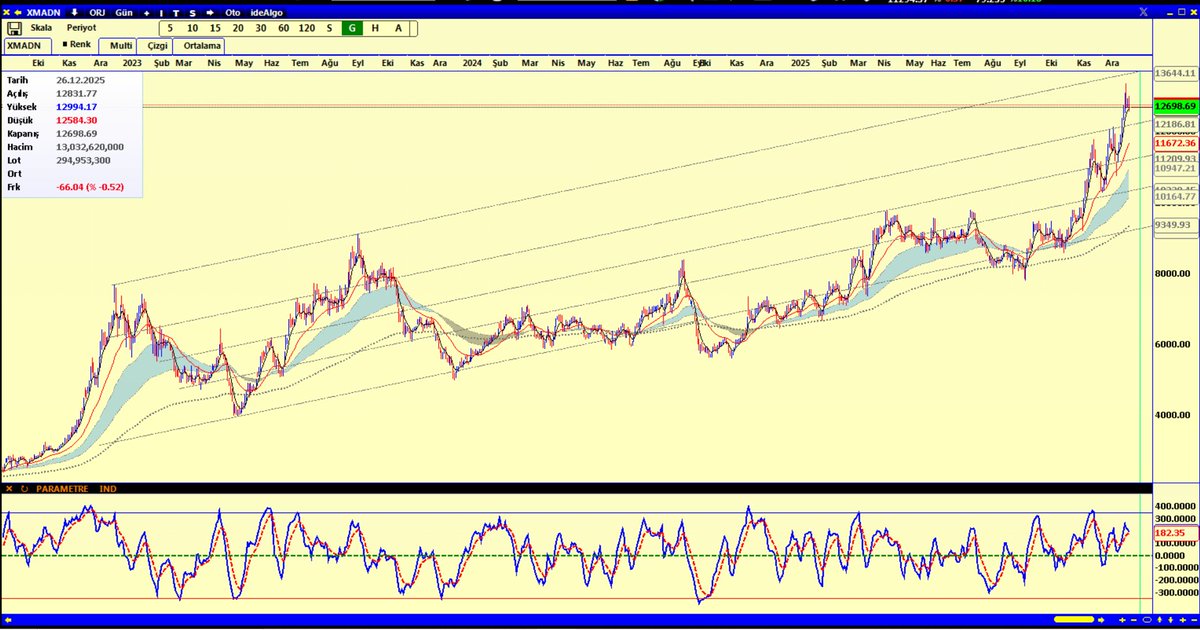1200x630 pixels.
Task: Click the yellow X icon before XMADN title
Action: (x=6, y=13)
